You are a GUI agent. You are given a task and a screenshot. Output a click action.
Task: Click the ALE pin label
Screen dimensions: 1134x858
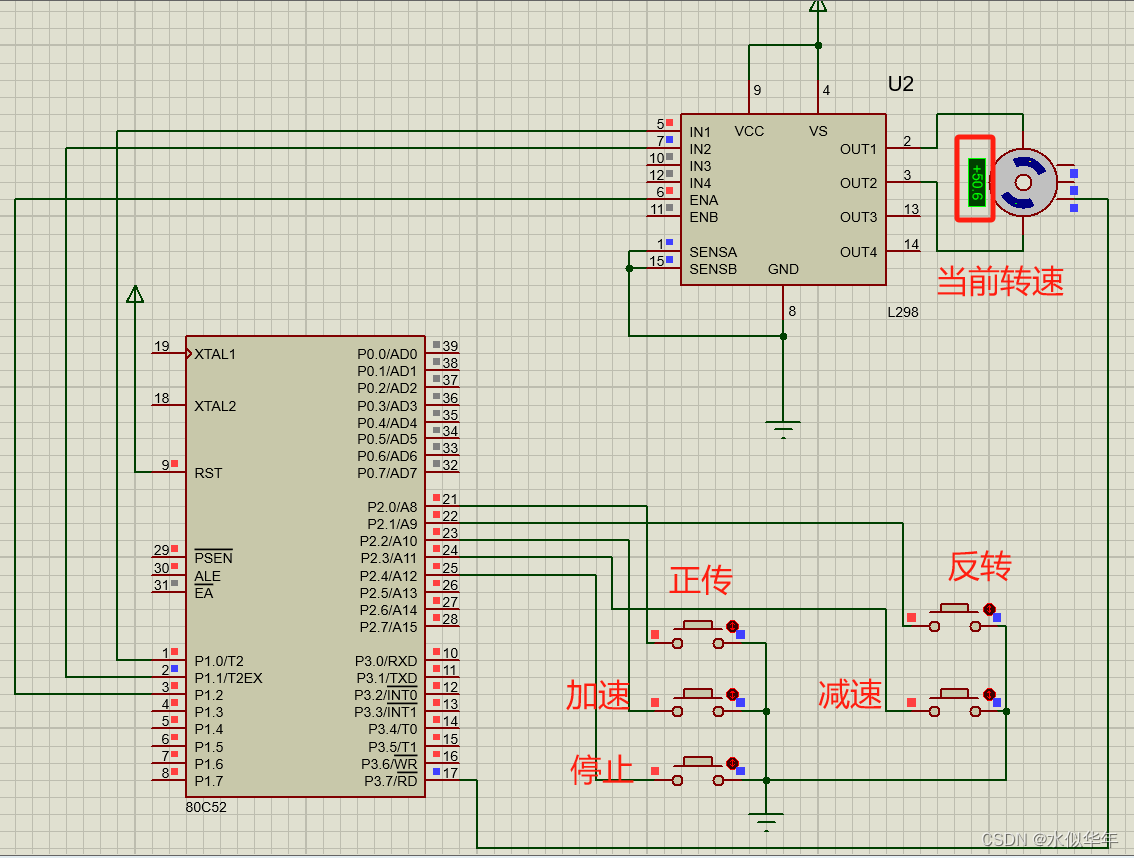(208, 577)
